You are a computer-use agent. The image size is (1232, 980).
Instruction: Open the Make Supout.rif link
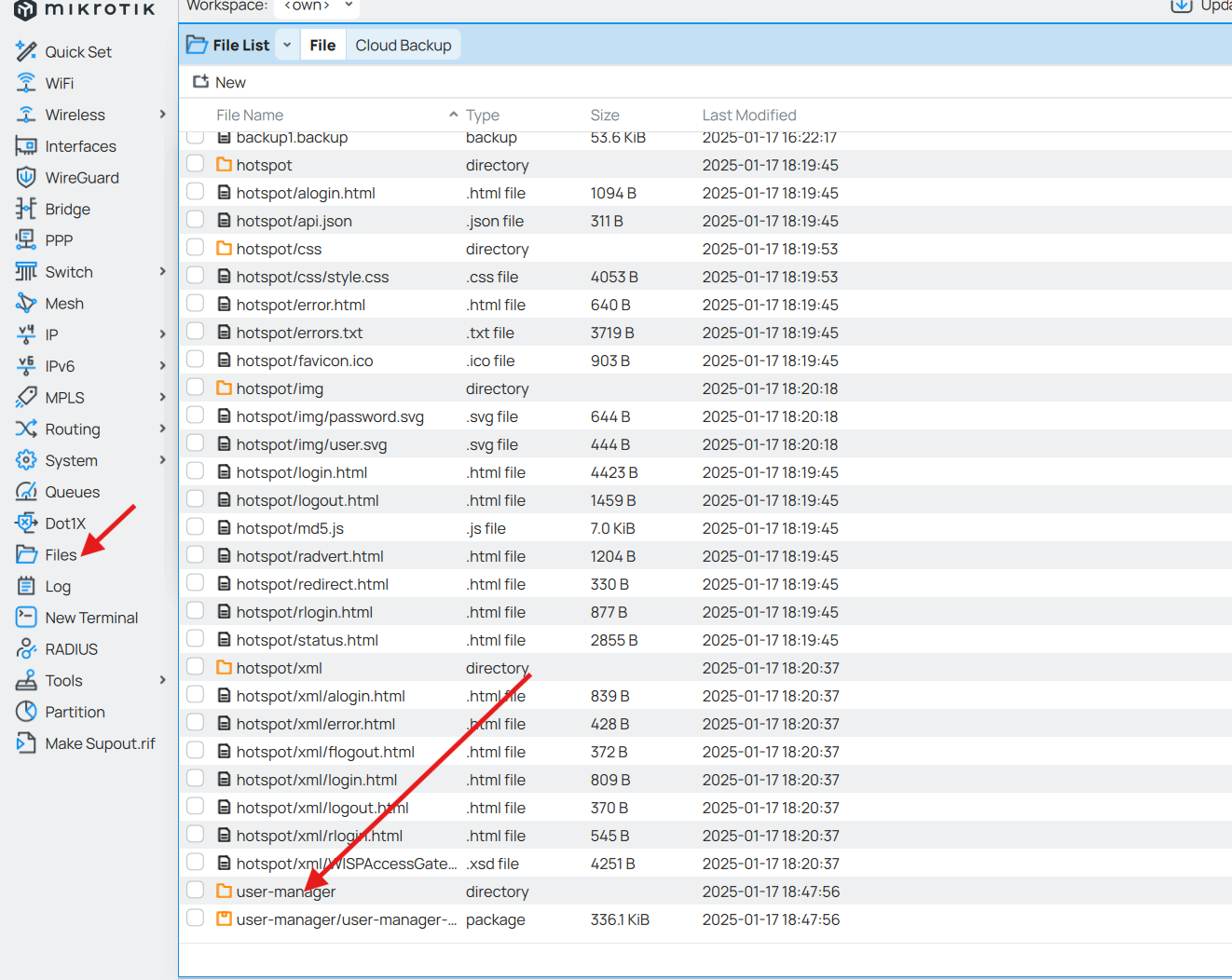point(101,743)
